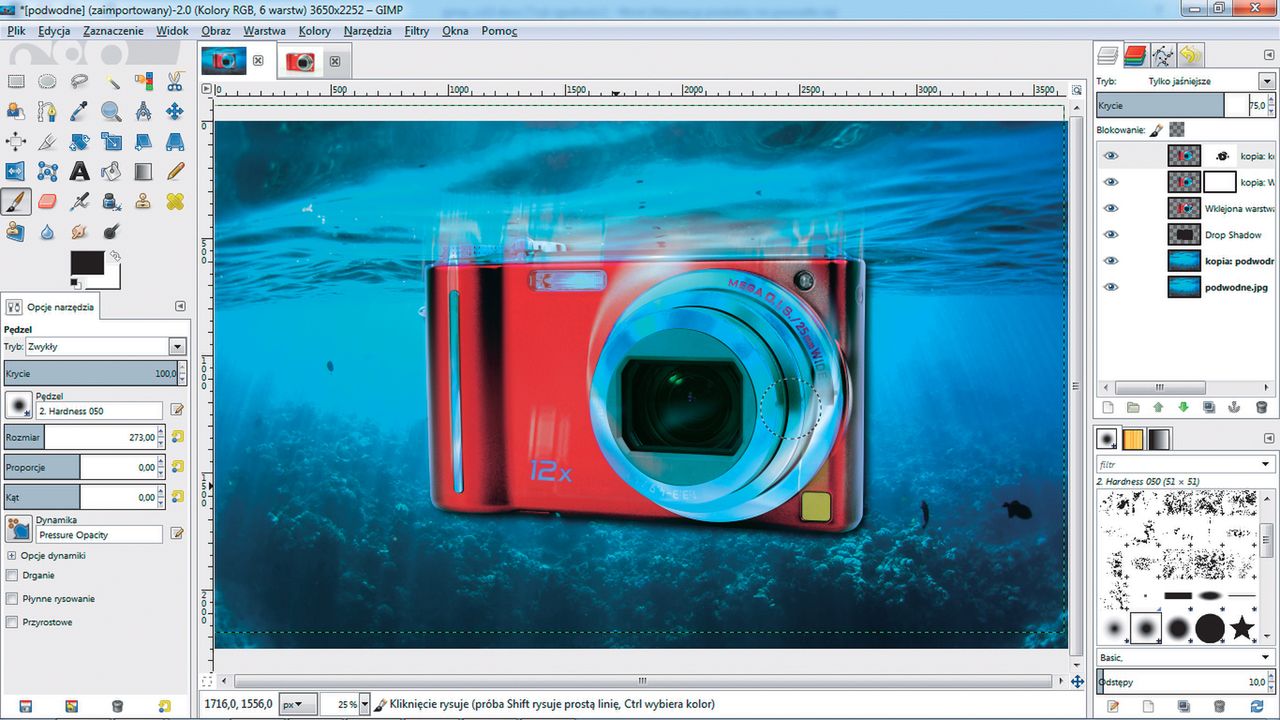Select the Eraser tool
This screenshot has width=1280, height=720.
(47, 202)
